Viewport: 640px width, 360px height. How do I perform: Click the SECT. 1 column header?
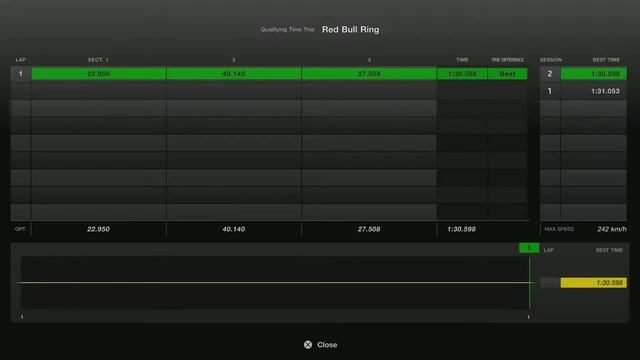(x=98, y=60)
